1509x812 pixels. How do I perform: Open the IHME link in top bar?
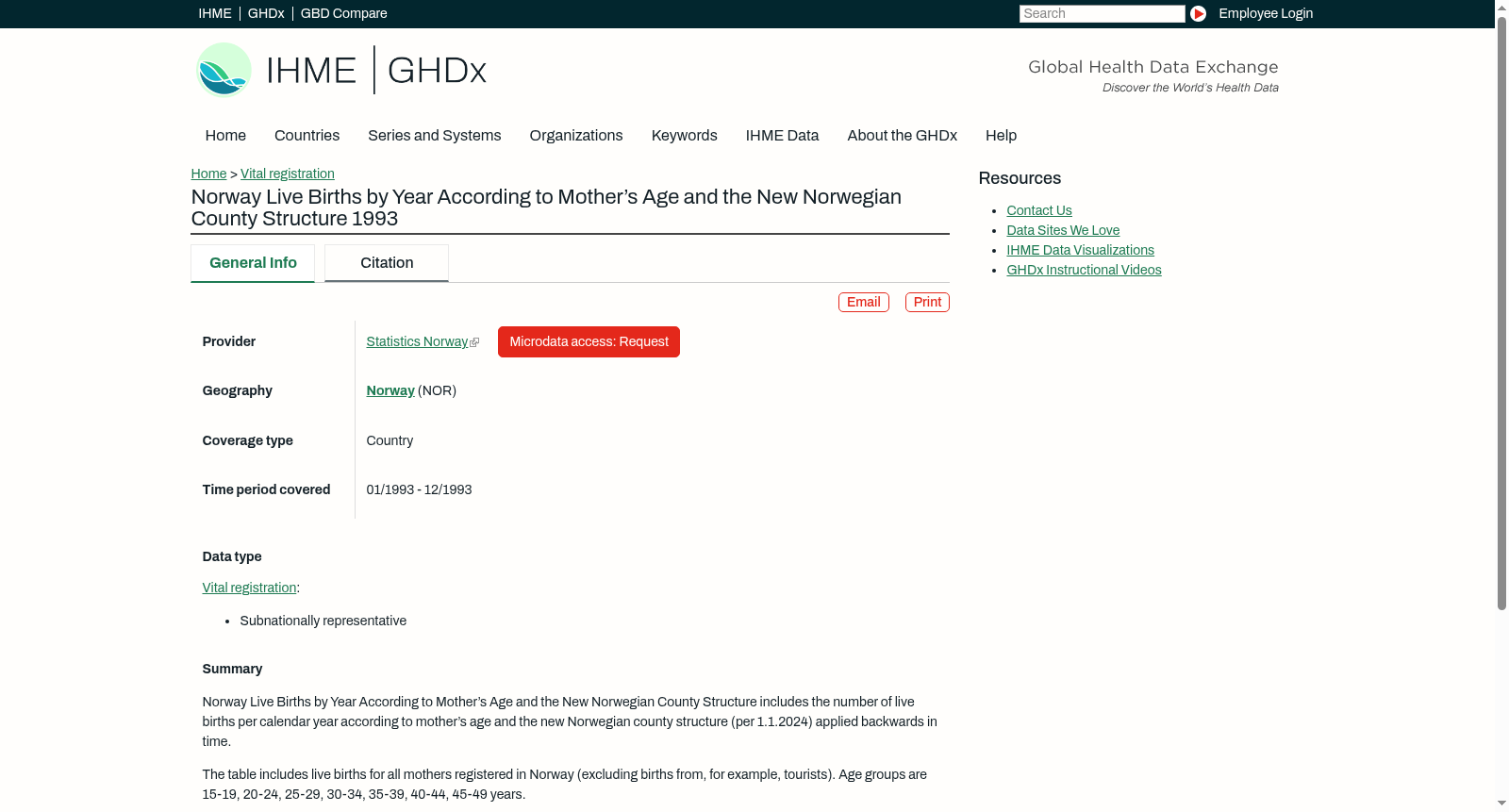tap(215, 13)
